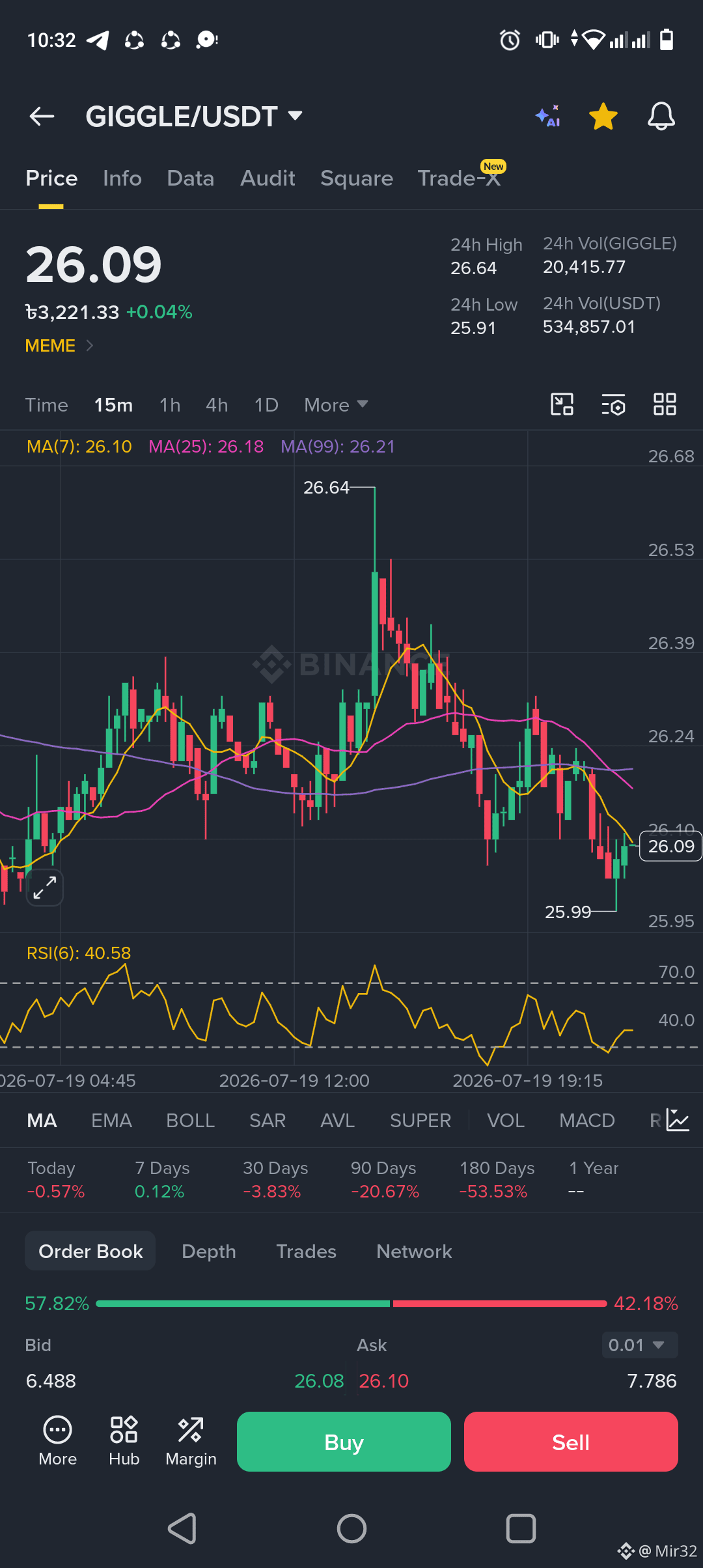
Task: Open the chart drawing tools icon
Action: click(x=562, y=404)
